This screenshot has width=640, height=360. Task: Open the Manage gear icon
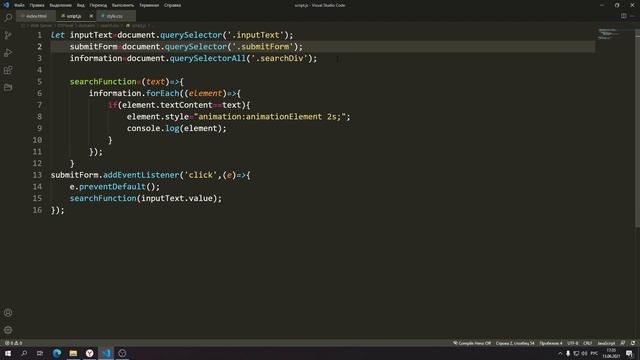(x=8, y=330)
